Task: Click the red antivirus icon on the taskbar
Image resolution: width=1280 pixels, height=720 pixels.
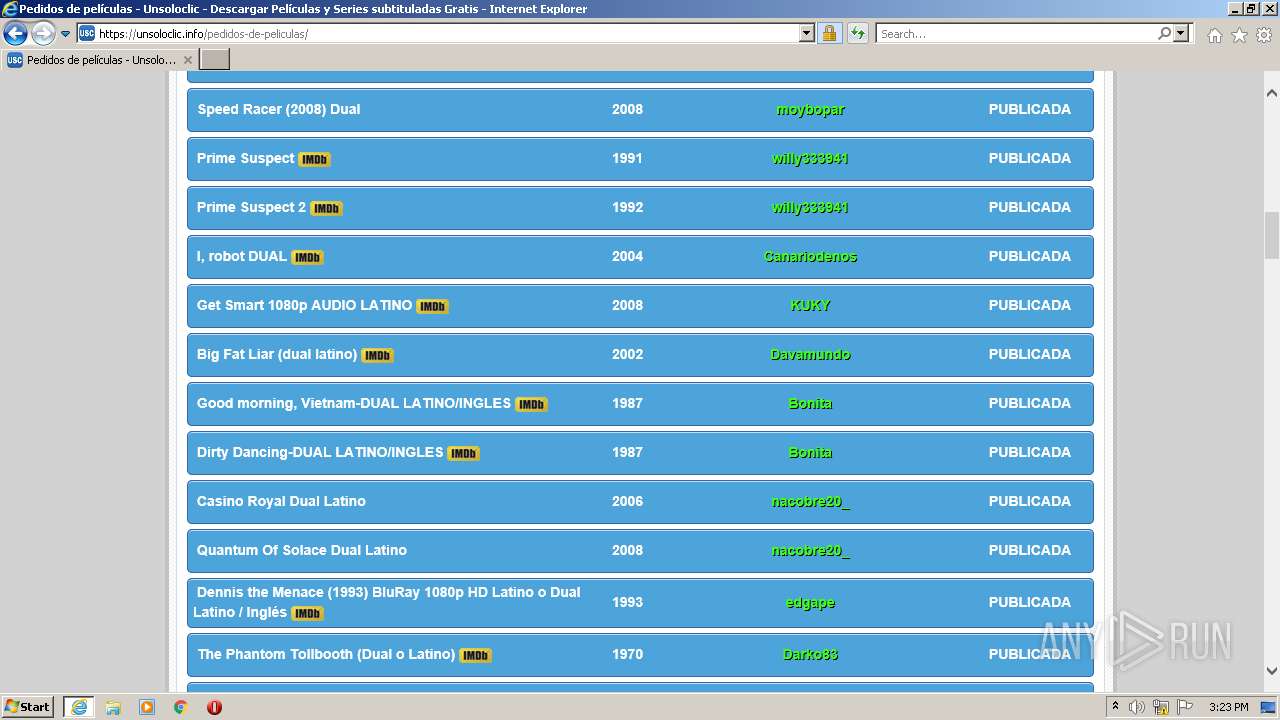Action: (x=214, y=707)
